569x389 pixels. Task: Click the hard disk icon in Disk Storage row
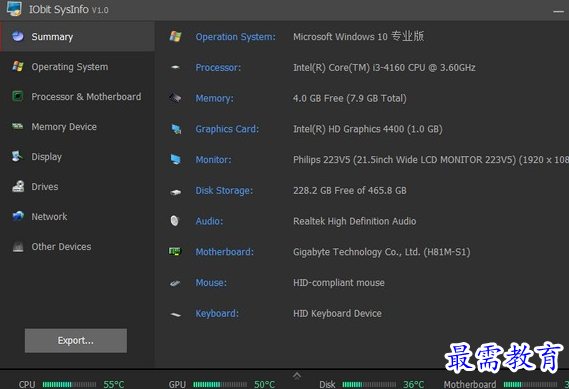(176, 192)
